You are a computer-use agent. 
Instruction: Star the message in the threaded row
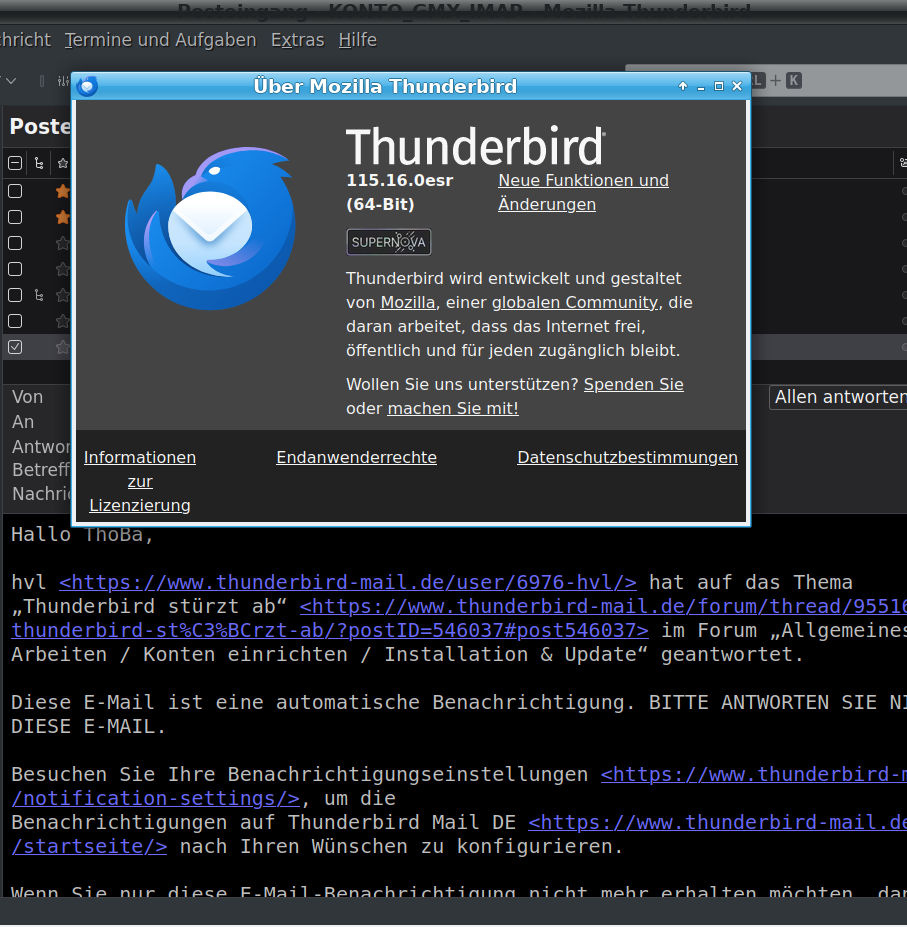63,295
